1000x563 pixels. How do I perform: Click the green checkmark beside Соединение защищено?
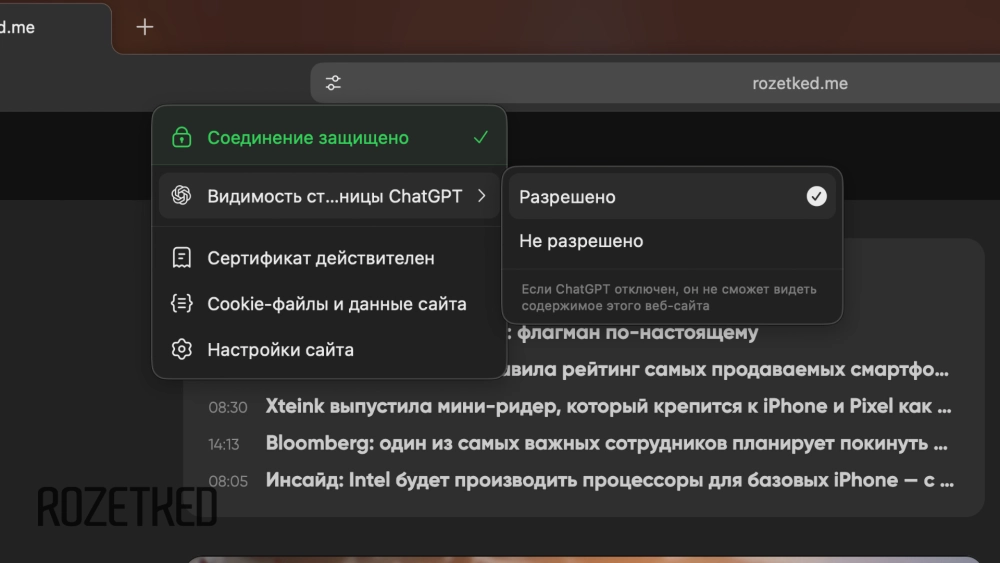[481, 138]
